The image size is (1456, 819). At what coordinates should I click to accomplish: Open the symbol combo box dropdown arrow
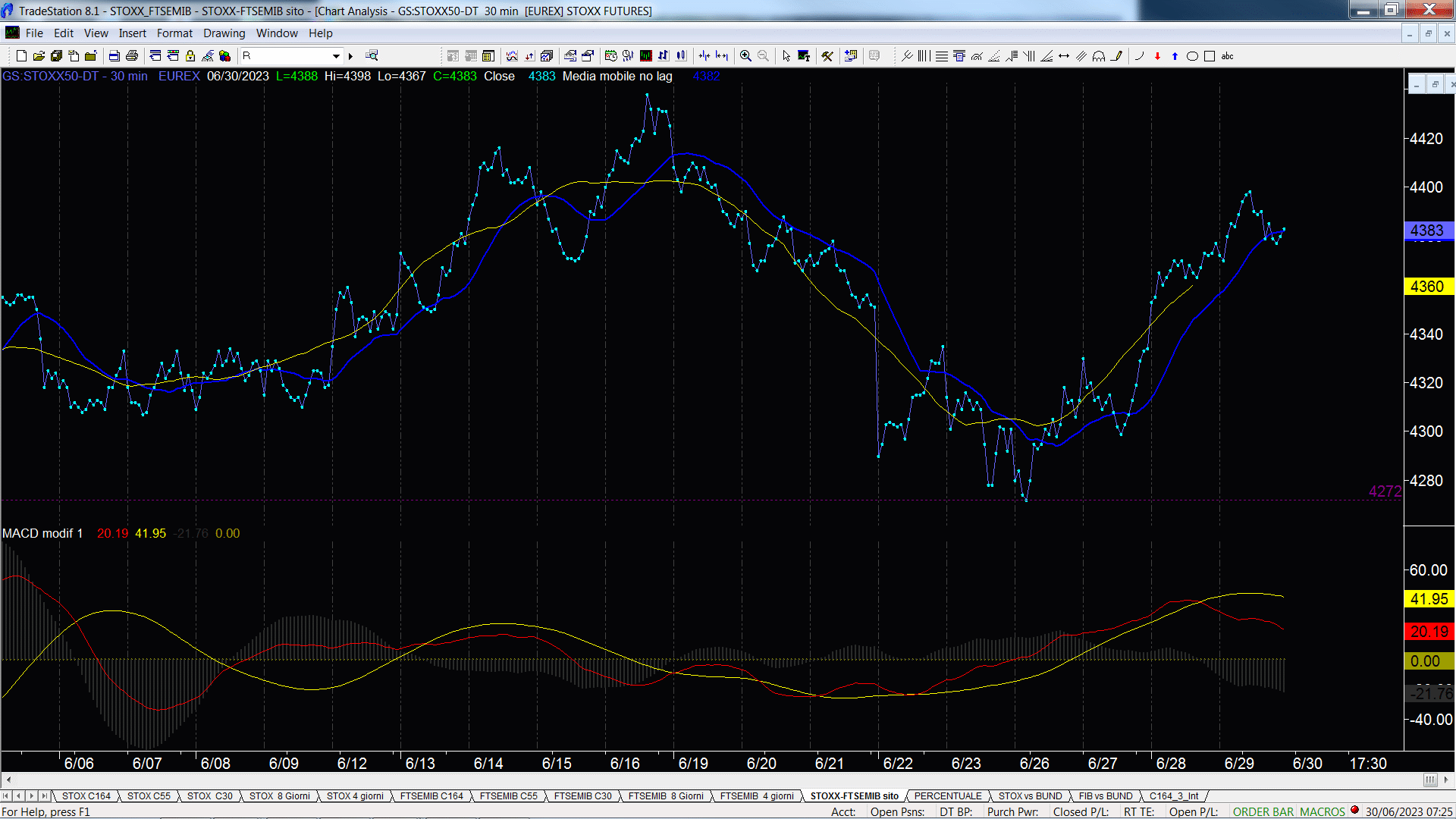pyautogui.click(x=336, y=56)
